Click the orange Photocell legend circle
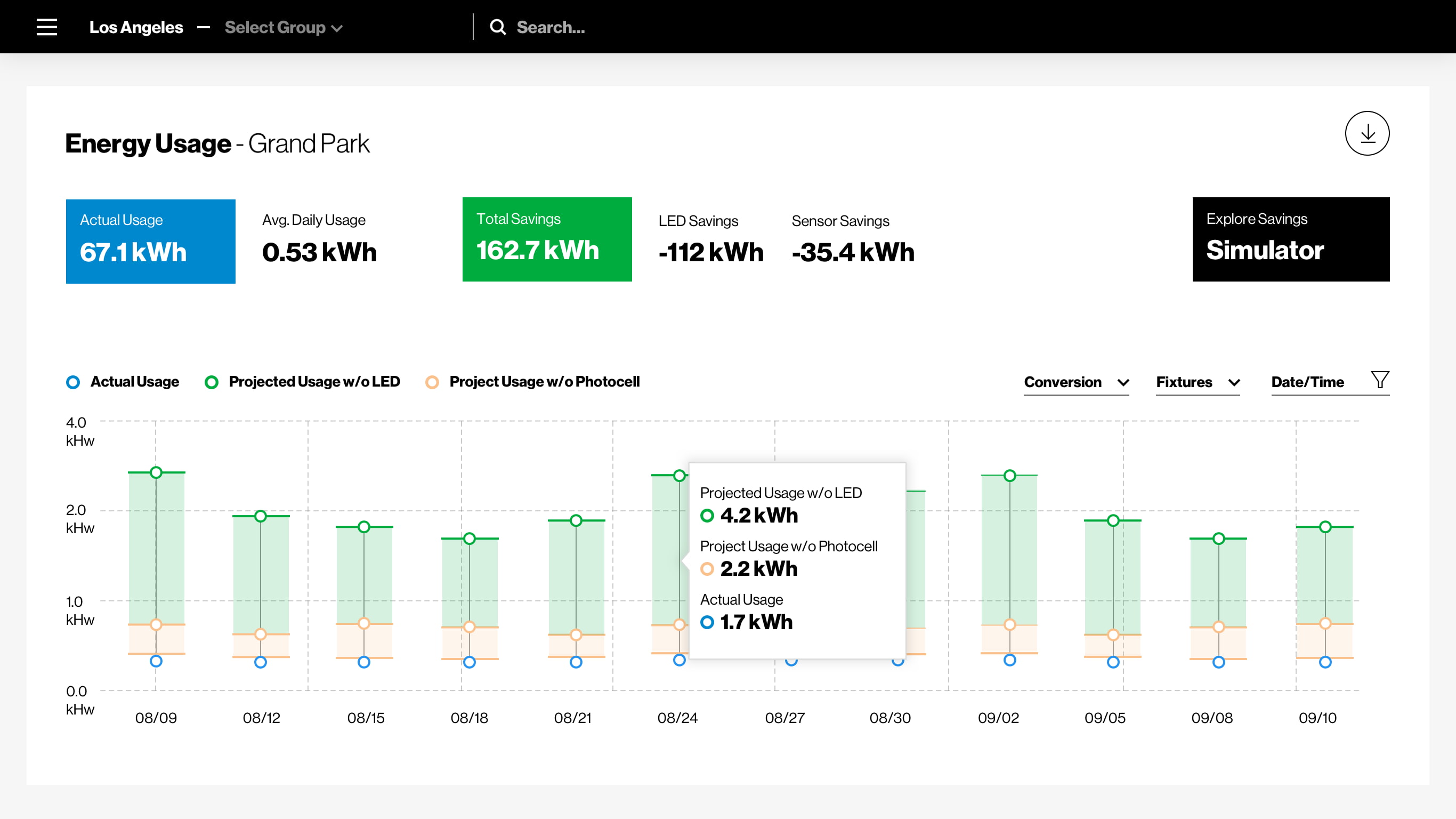Image resolution: width=1456 pixels, height=819 pixels. pyautogui.click(x=432, y=382)
